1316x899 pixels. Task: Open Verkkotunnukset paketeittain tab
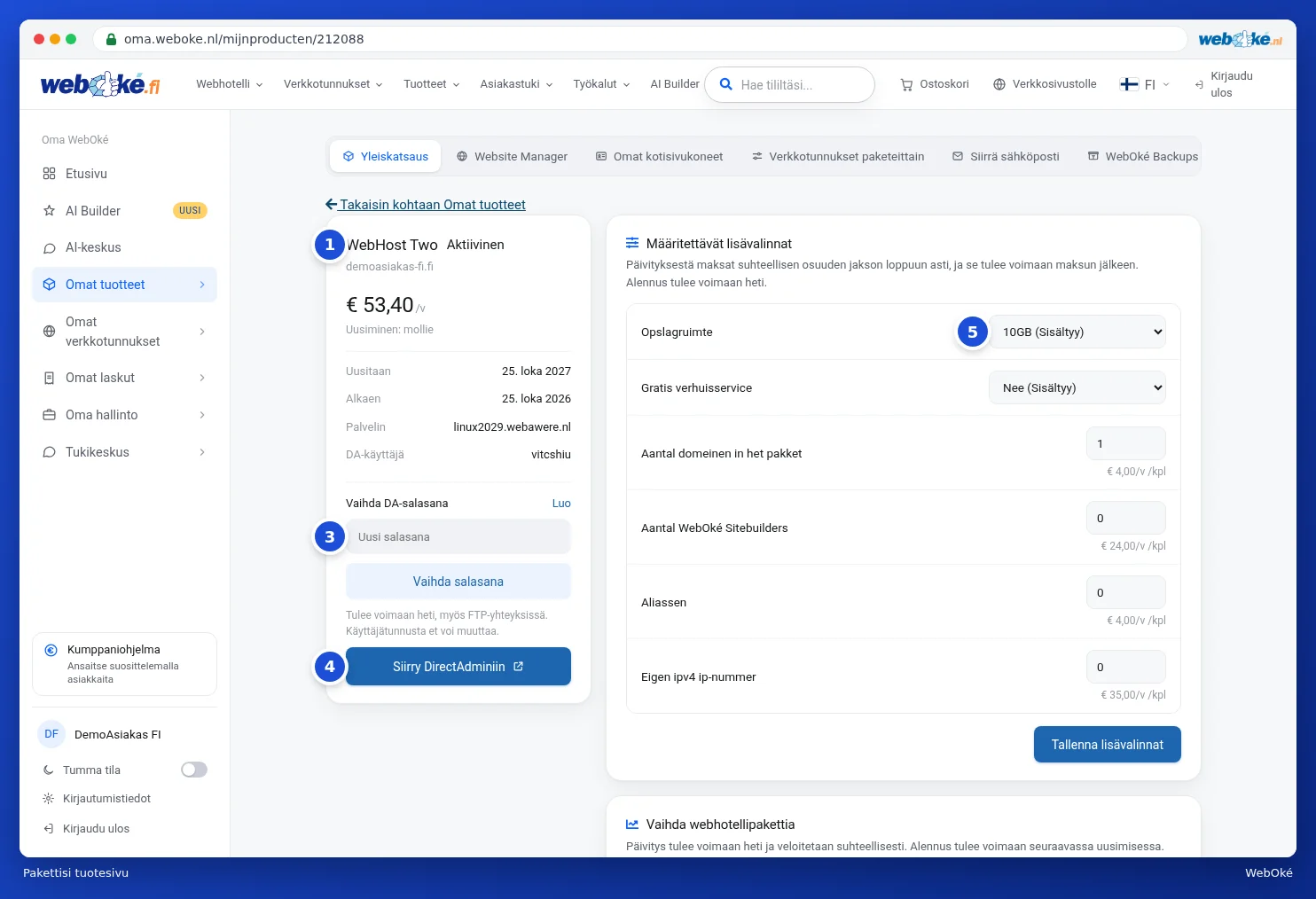(838, 156)
